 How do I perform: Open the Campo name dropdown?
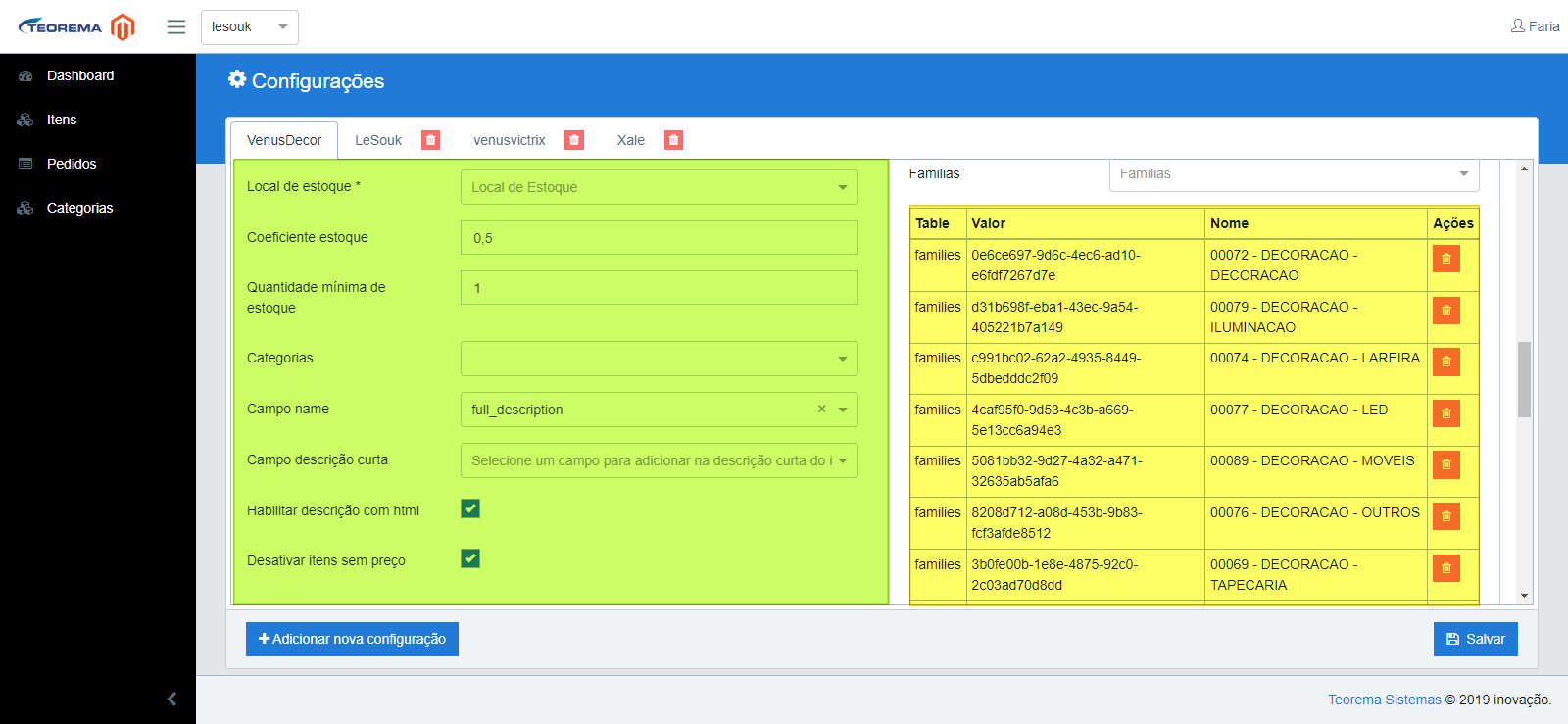(660, 410)
